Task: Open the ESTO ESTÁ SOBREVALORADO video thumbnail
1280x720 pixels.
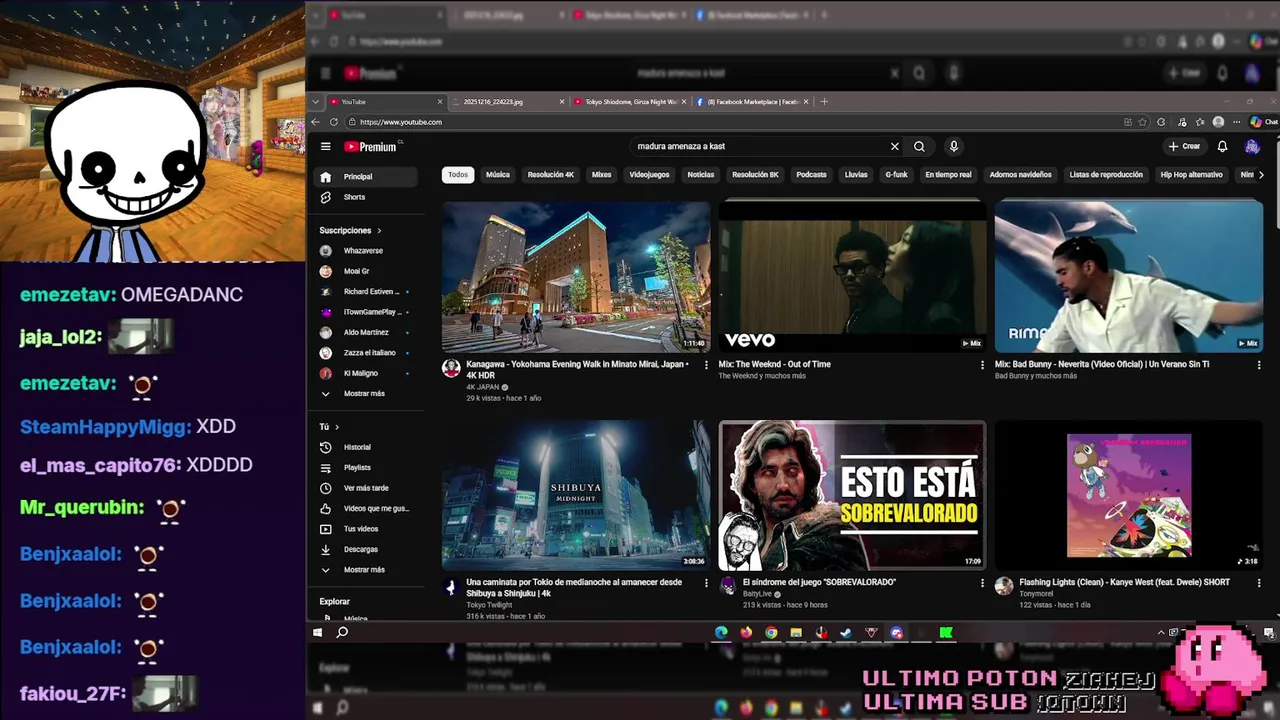Action: tap(852, 495)
